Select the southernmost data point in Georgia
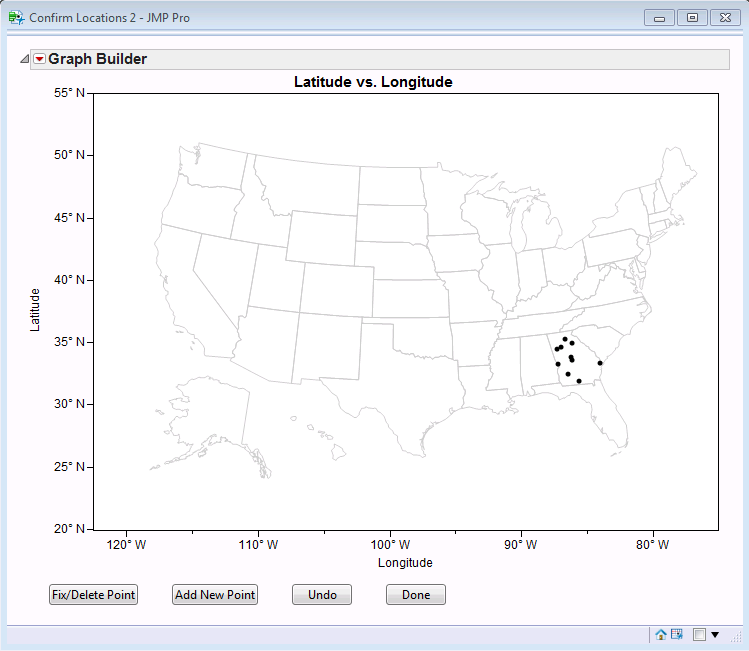This screenshot has height=651, width=749. (579, 381)
